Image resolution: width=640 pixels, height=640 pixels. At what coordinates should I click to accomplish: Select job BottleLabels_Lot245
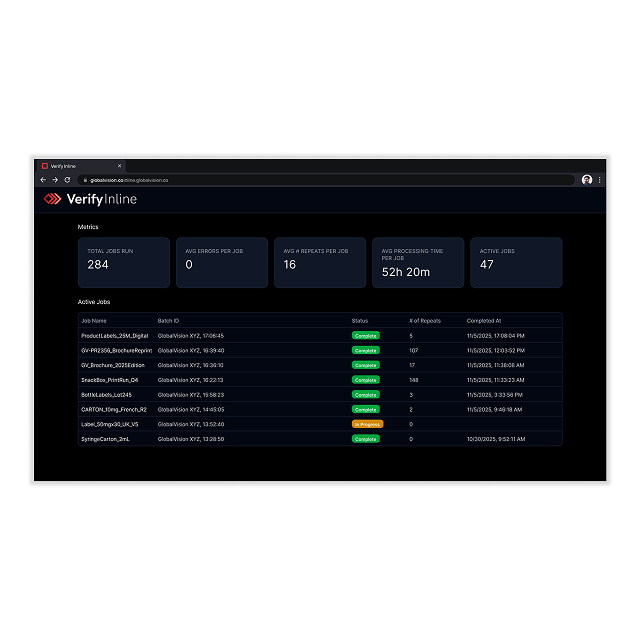[107, 395]
